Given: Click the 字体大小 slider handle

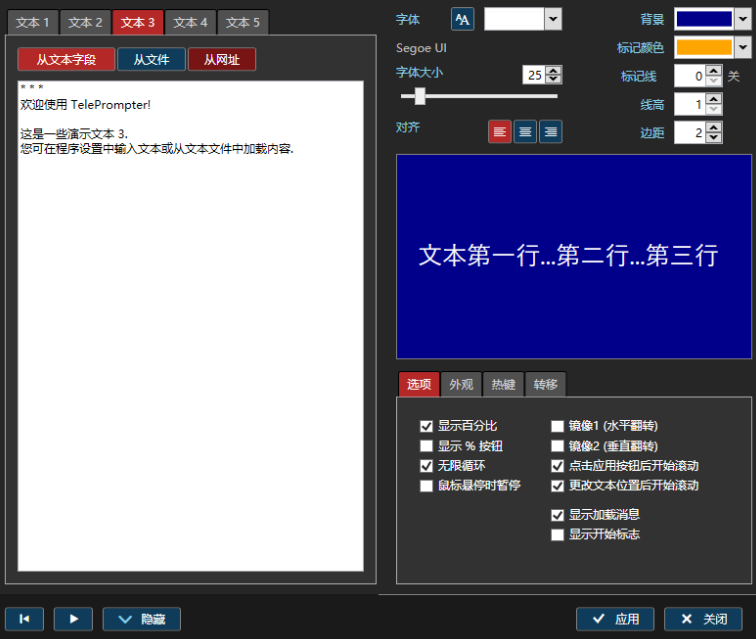Looking at the screenshot, I should coord(420,96).
